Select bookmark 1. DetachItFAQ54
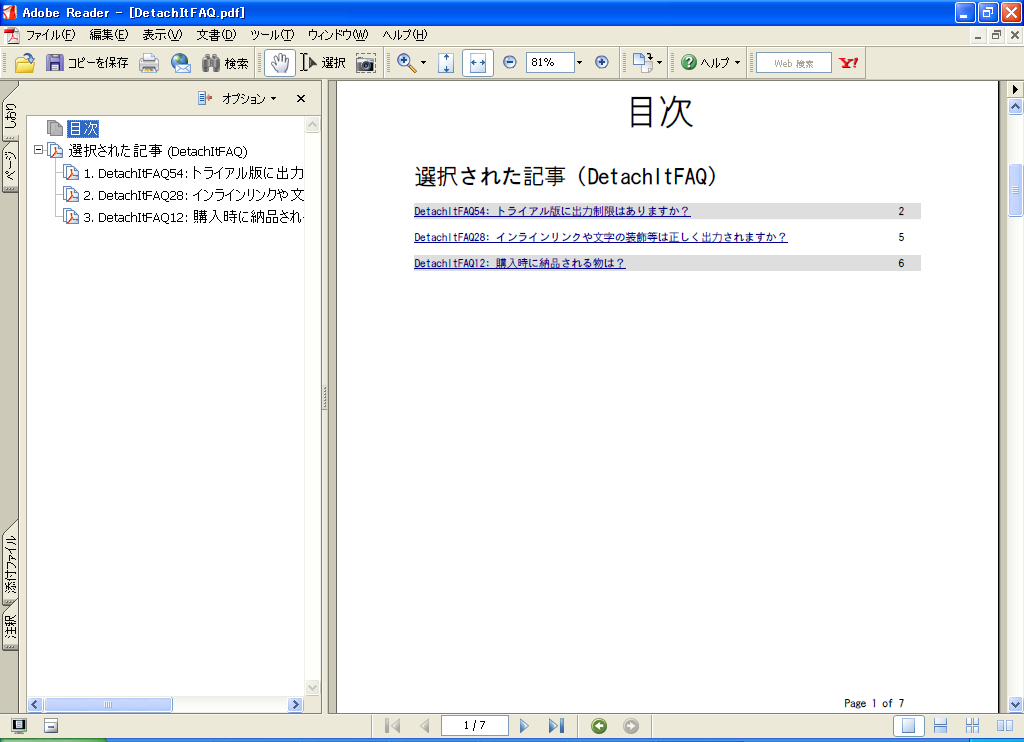Viewport: 1024px width, 742px height. [x=193, y=173]
